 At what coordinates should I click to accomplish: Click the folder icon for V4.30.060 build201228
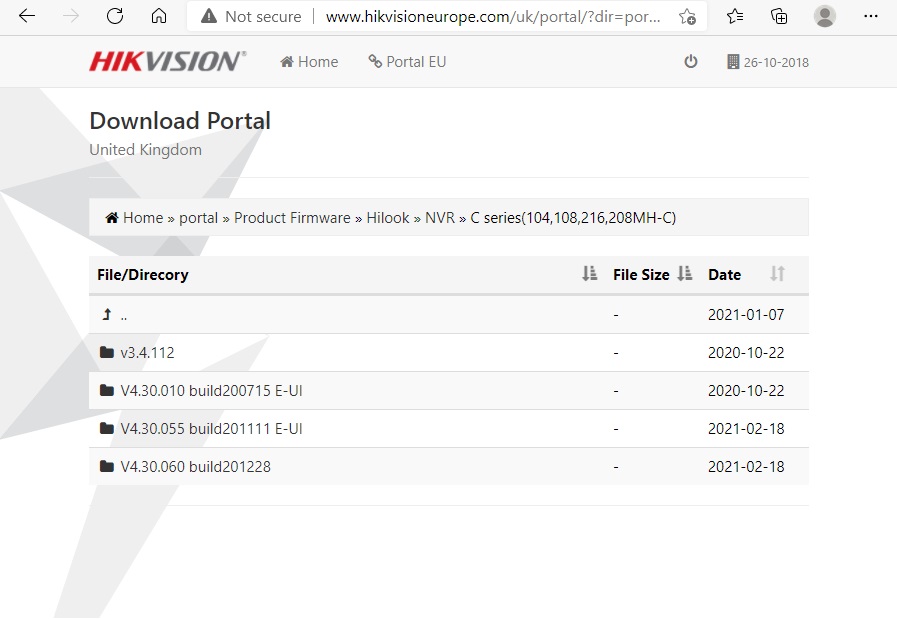tap(107, 466)
